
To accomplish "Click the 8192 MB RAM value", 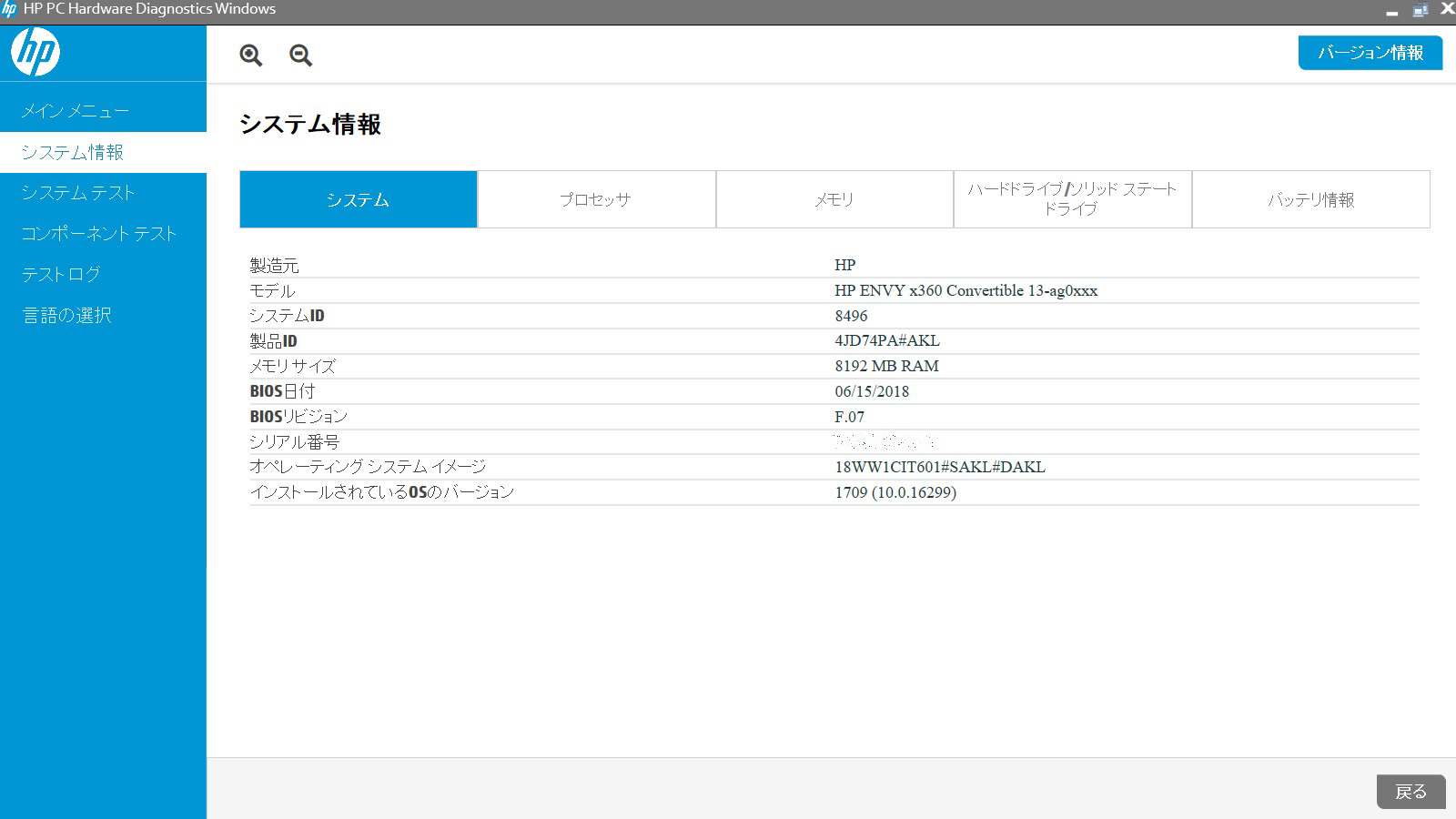I will coord(887,366).
